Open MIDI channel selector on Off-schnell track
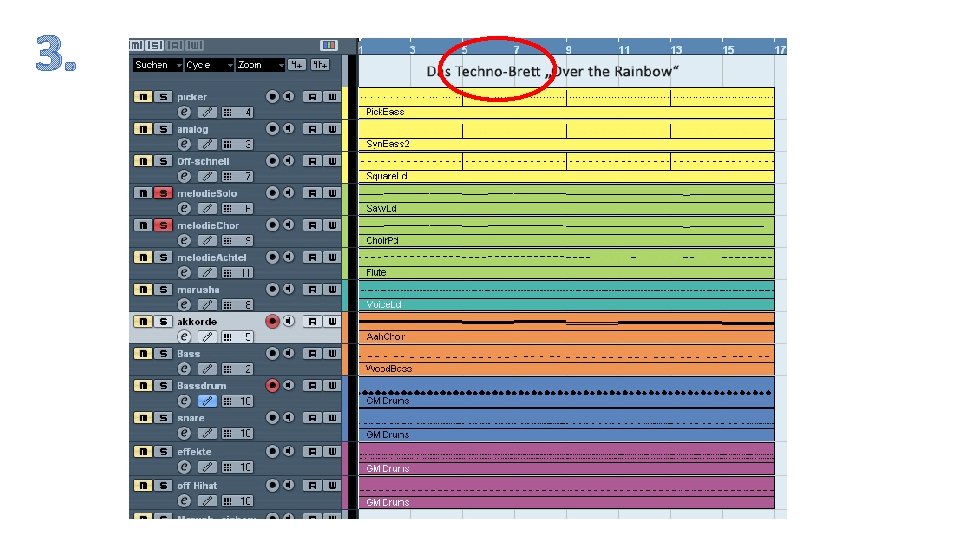 pyautogui.click(x=237, y=176)
